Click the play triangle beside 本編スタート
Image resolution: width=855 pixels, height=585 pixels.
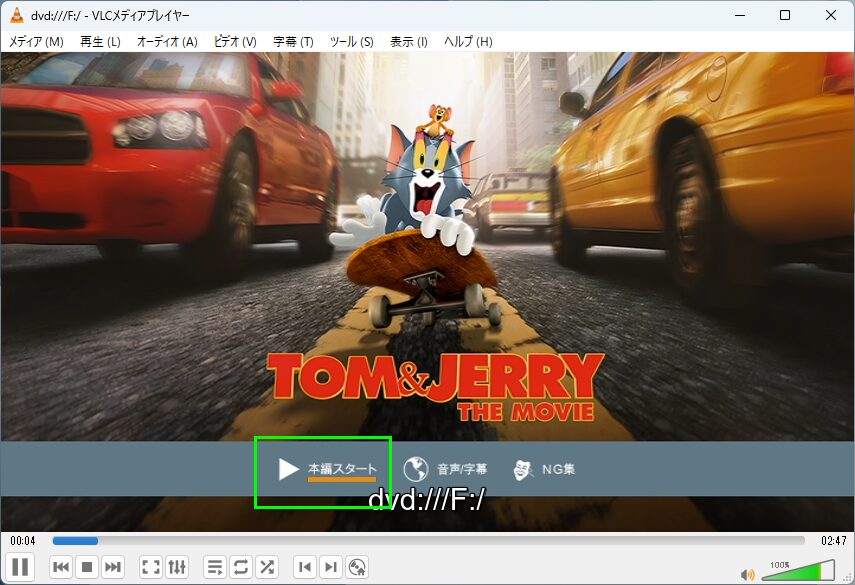(288, 469)
